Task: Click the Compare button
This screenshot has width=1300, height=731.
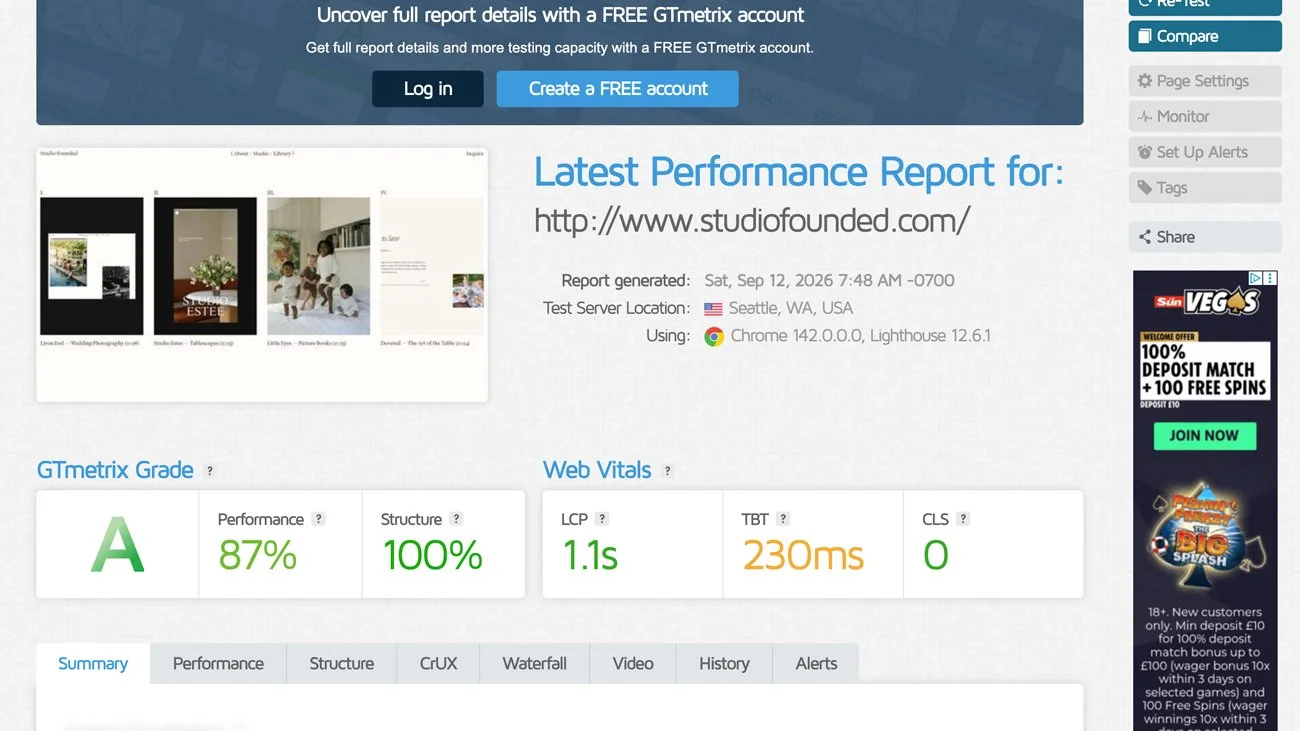Action: coord(1205,36)
